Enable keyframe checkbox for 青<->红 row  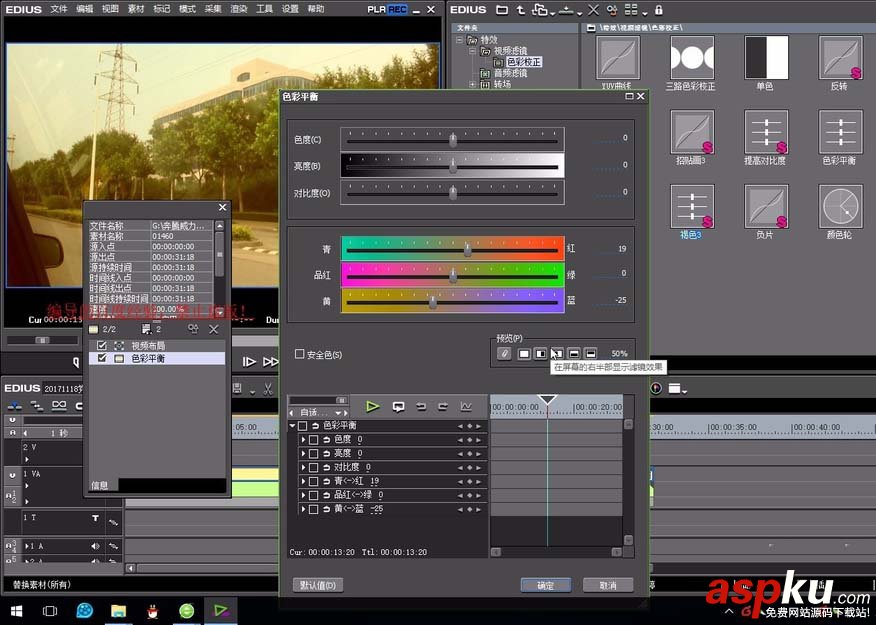[313, 481]
